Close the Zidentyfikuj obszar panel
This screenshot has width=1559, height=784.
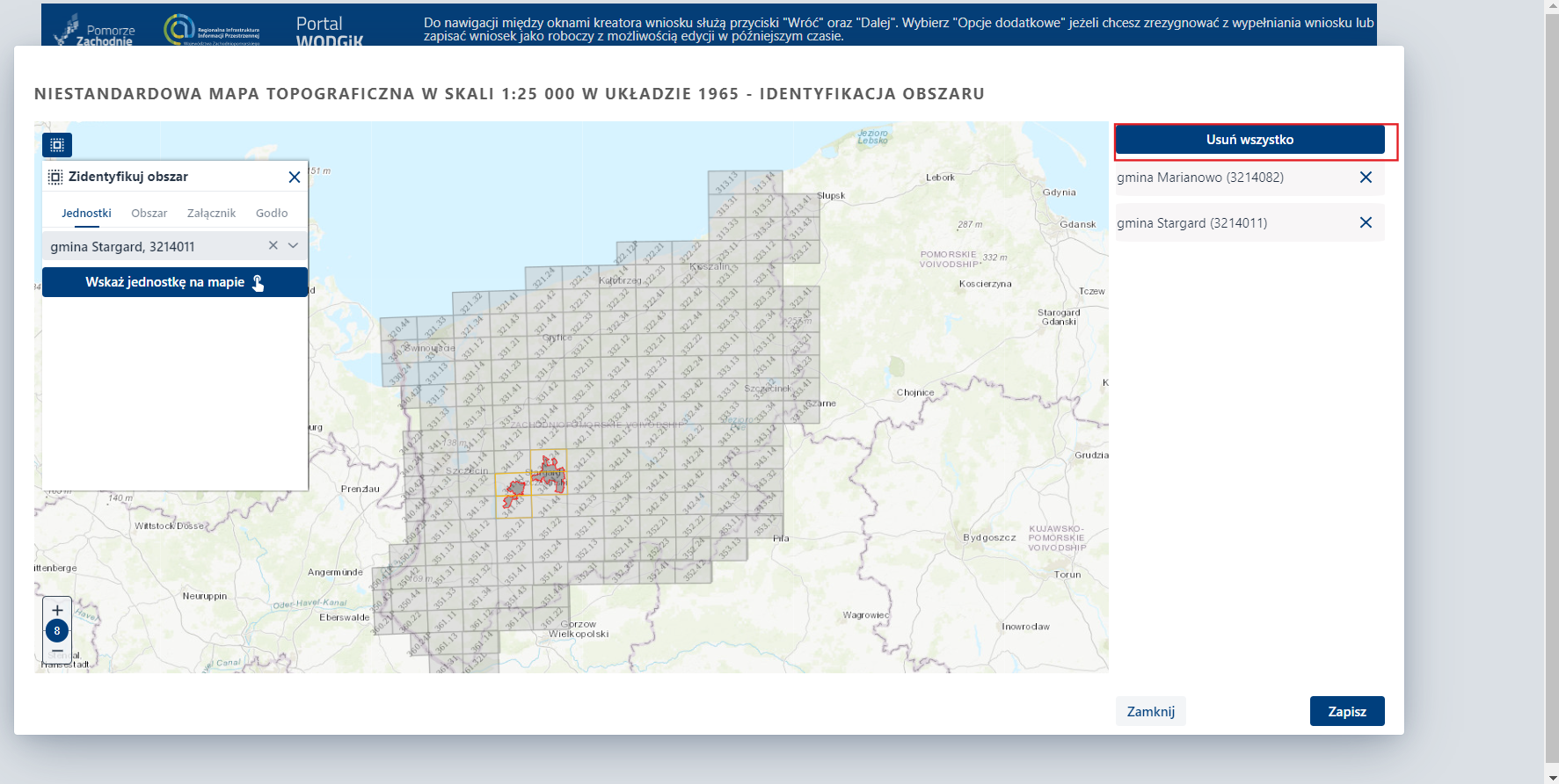[295, 178]
